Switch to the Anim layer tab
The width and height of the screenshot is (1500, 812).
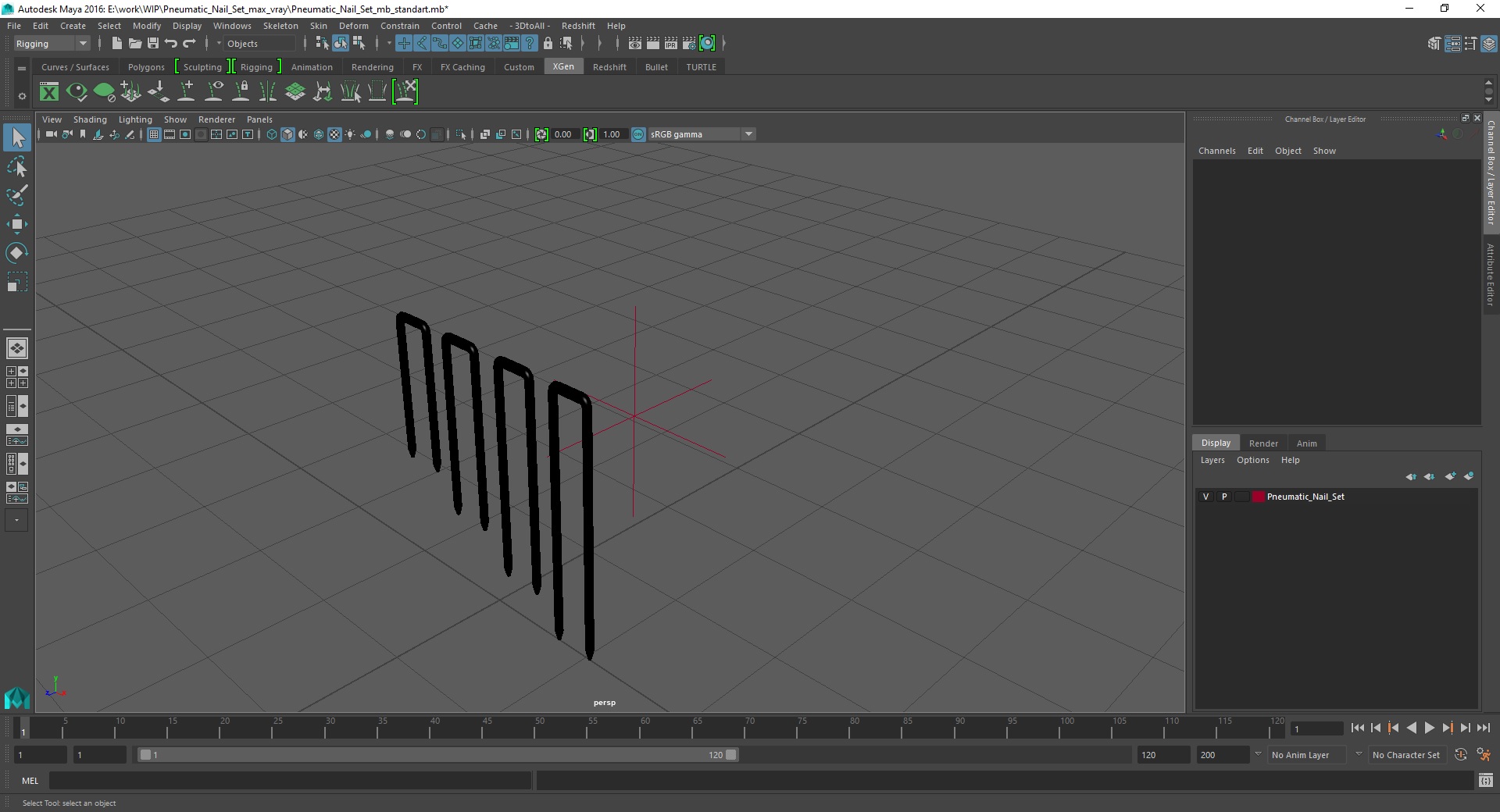coord(1307,443)
